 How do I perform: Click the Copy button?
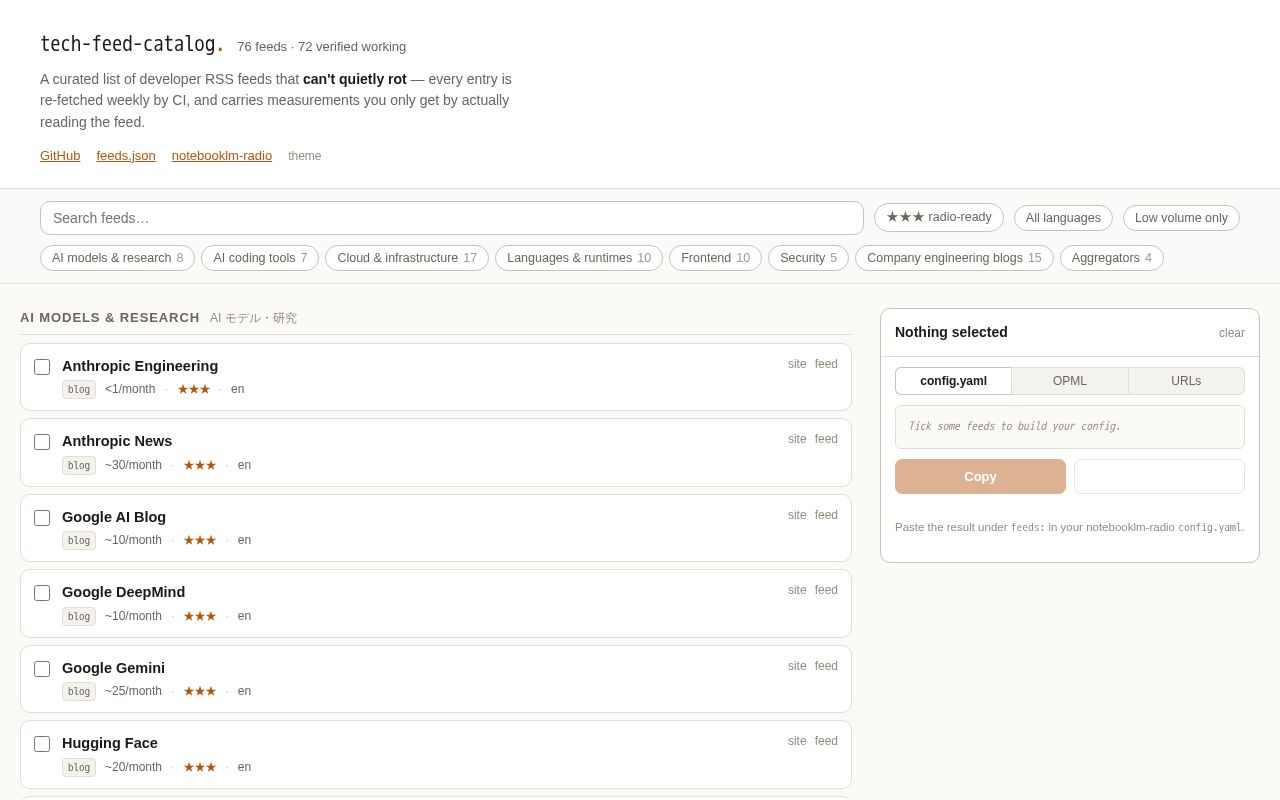[980, 476]
